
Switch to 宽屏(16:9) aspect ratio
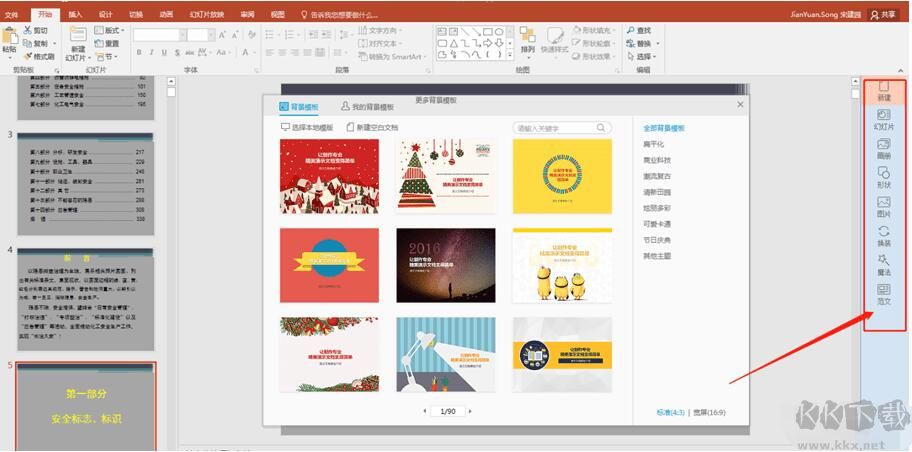click(711, 411)
